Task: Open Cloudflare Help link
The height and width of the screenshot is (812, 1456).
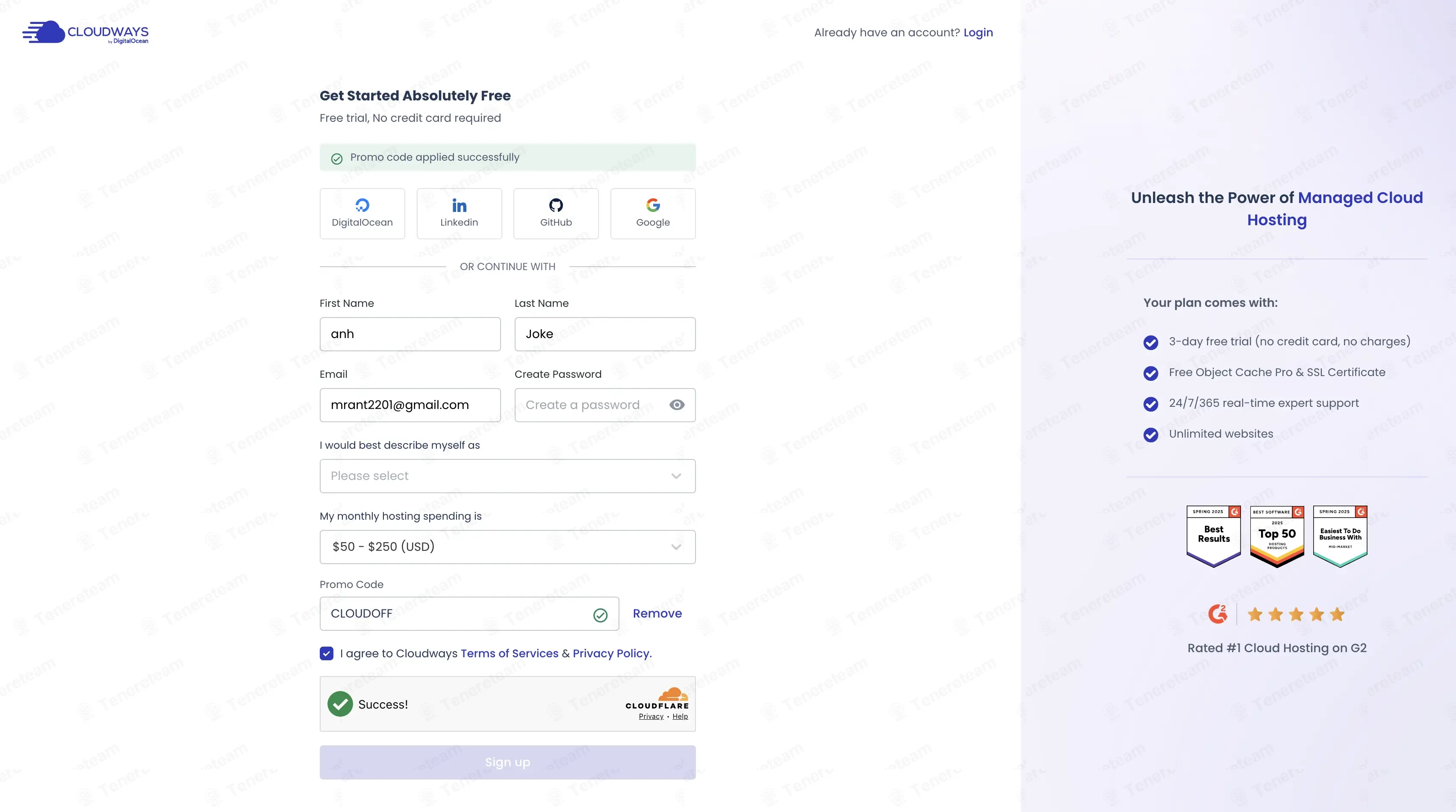Action: tap(680, 717)
